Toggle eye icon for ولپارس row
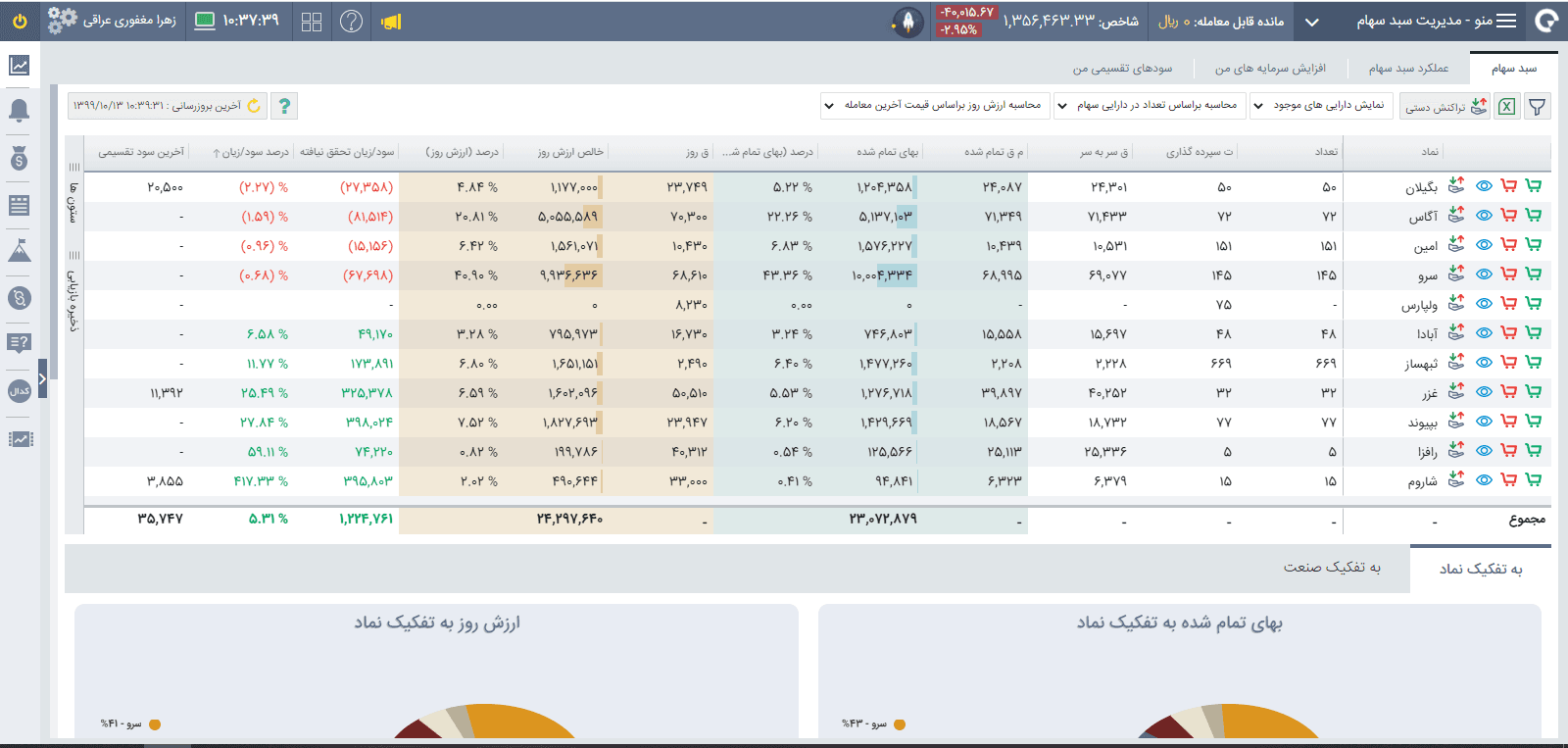 click(1485, 303)
